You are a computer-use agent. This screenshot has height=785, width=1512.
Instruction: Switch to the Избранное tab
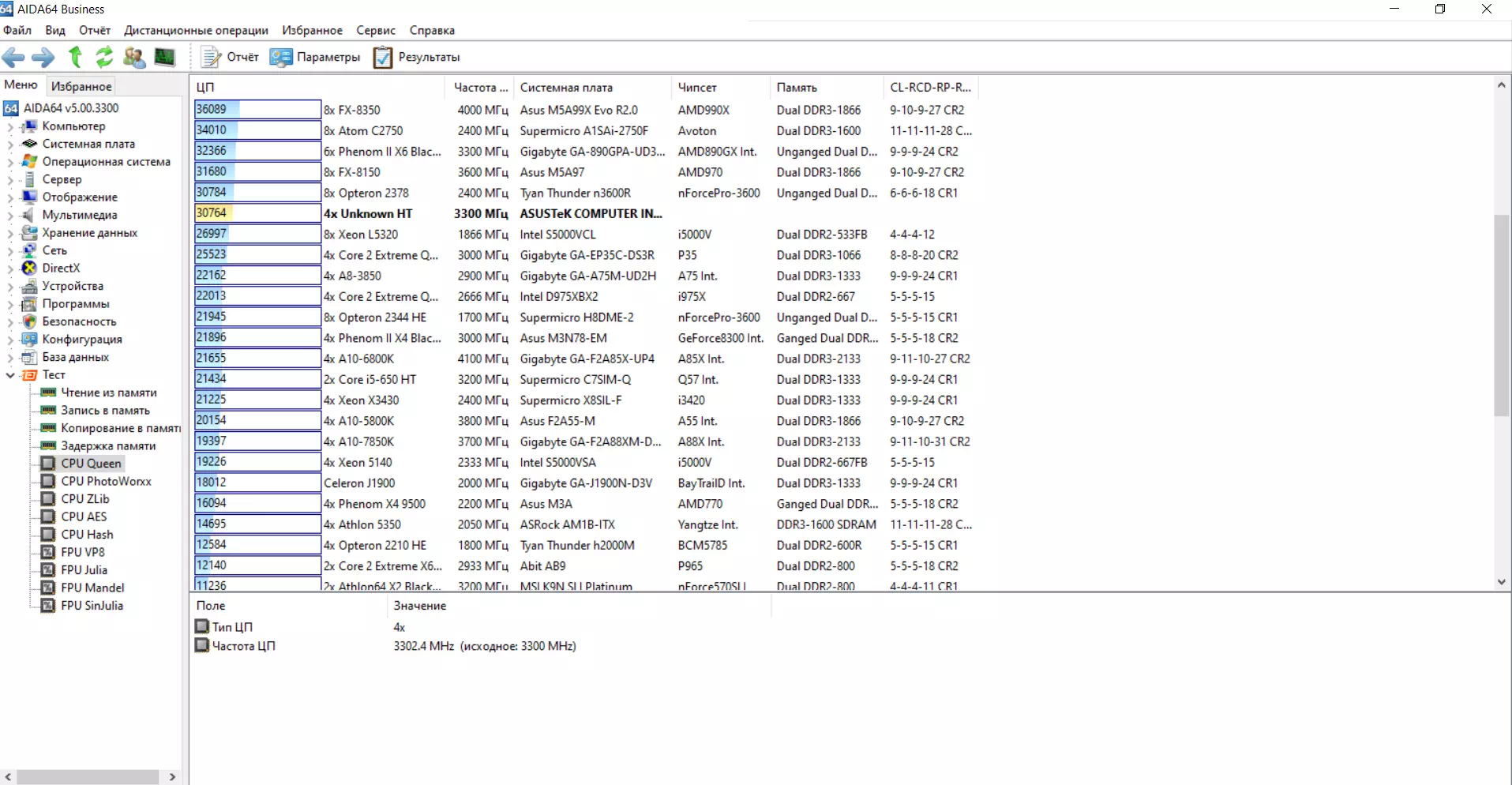tap(80, 85)
